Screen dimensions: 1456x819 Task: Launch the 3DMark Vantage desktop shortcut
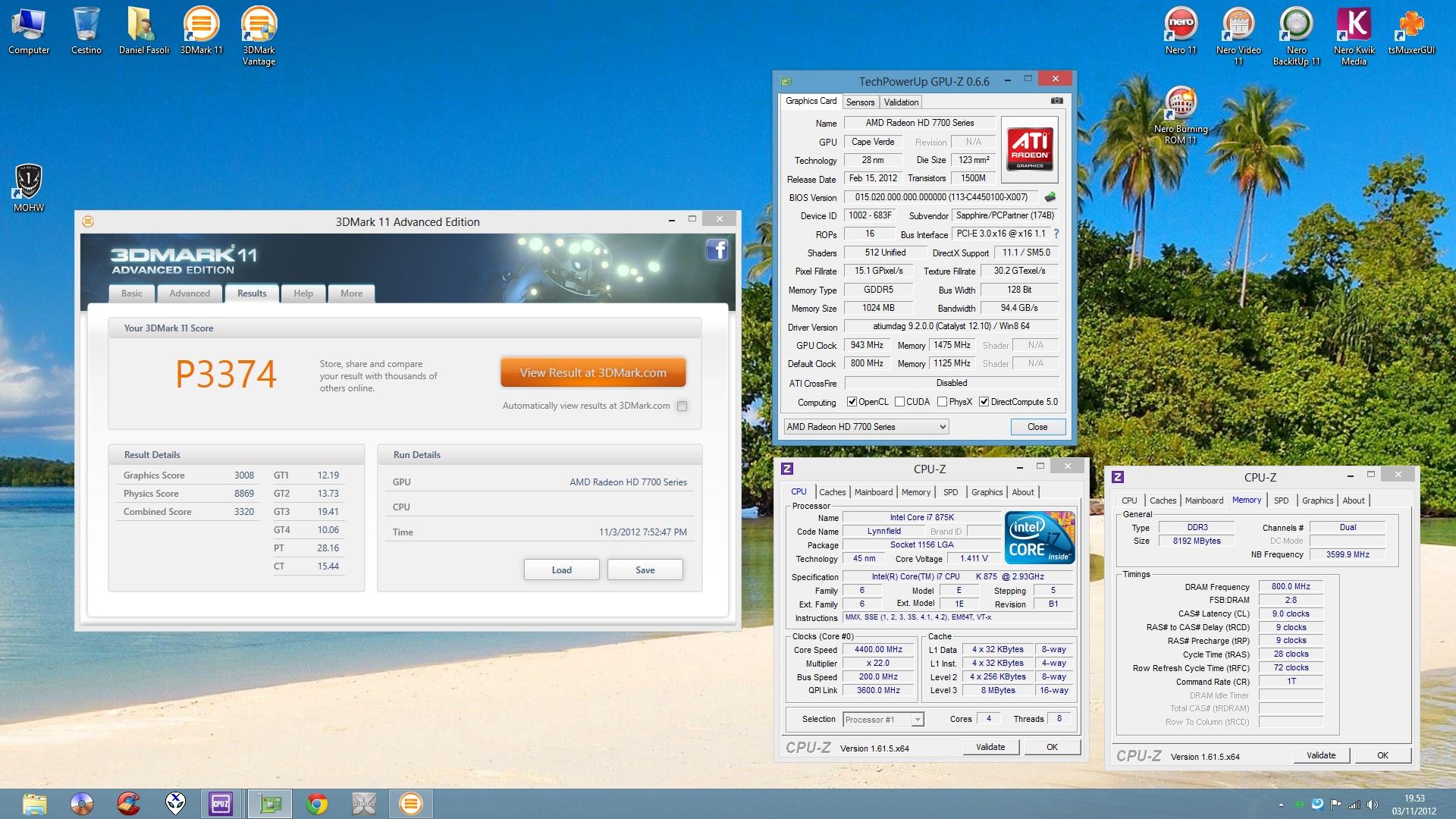click(259, 36)
